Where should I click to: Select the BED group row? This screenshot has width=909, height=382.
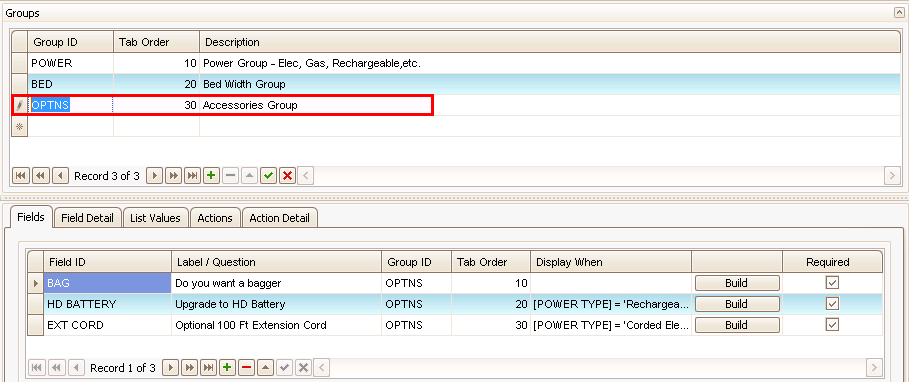[x=456, y=84]
